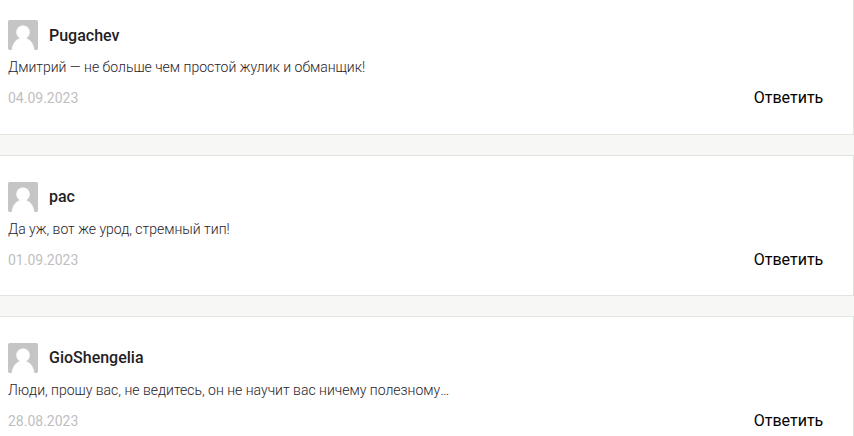The height and width of the screenshot is (436, 854).
Task: Open GioShengelia's avatar placeholder
Action: (x=23, y=358)
